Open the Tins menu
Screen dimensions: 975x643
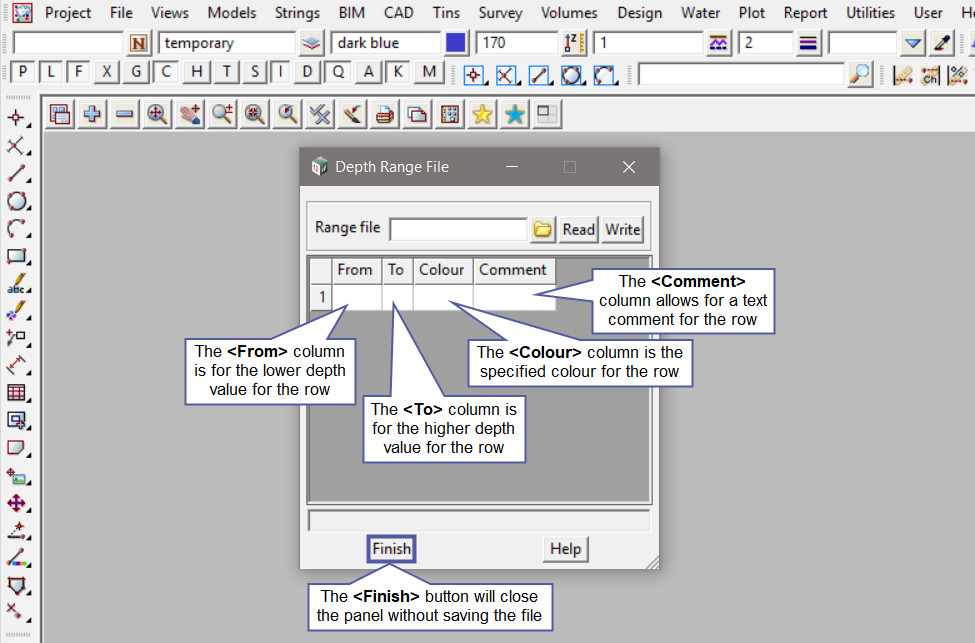446,13
